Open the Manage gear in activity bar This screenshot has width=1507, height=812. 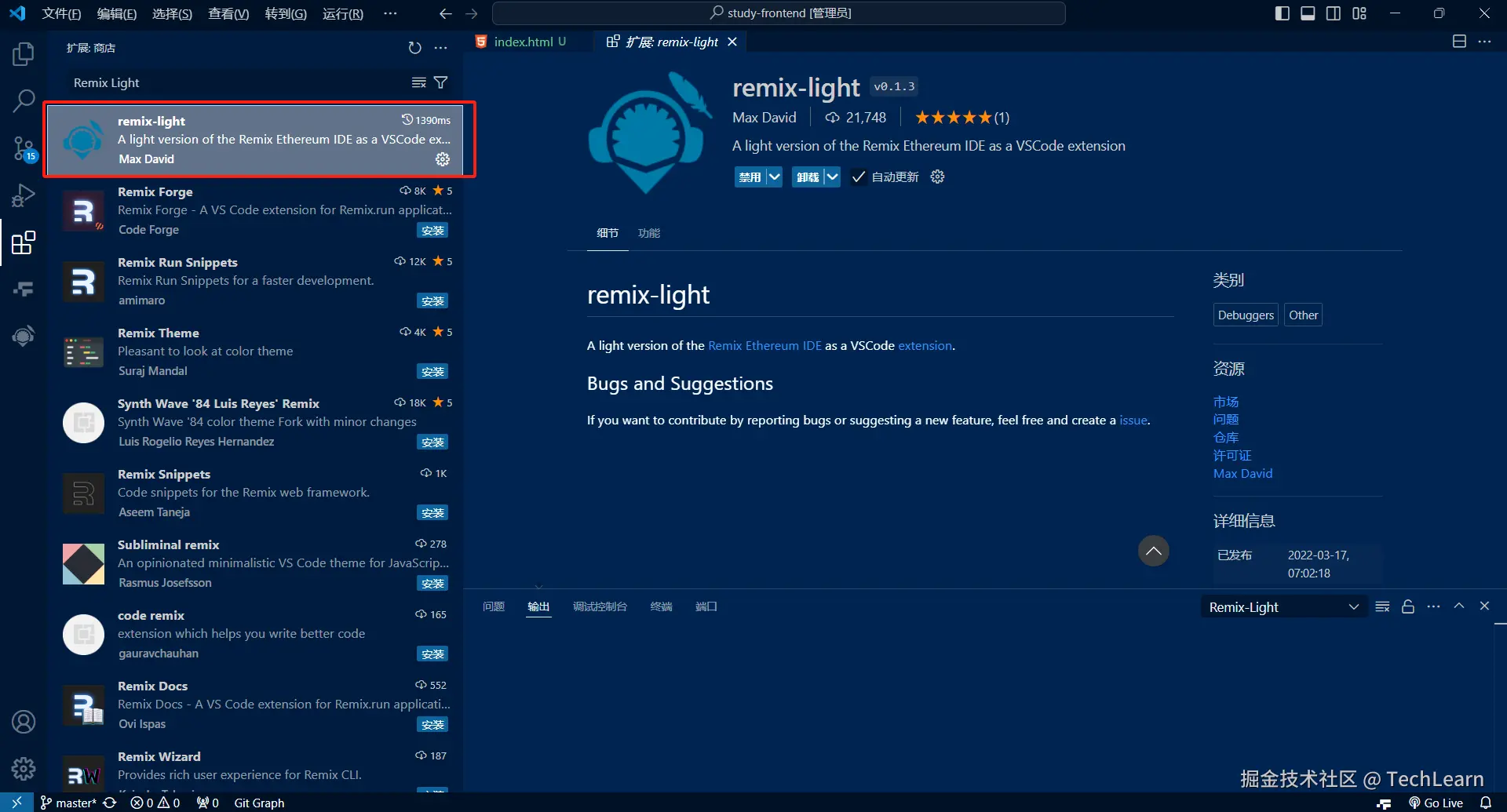pyautogui.click(x=24, y=769)
